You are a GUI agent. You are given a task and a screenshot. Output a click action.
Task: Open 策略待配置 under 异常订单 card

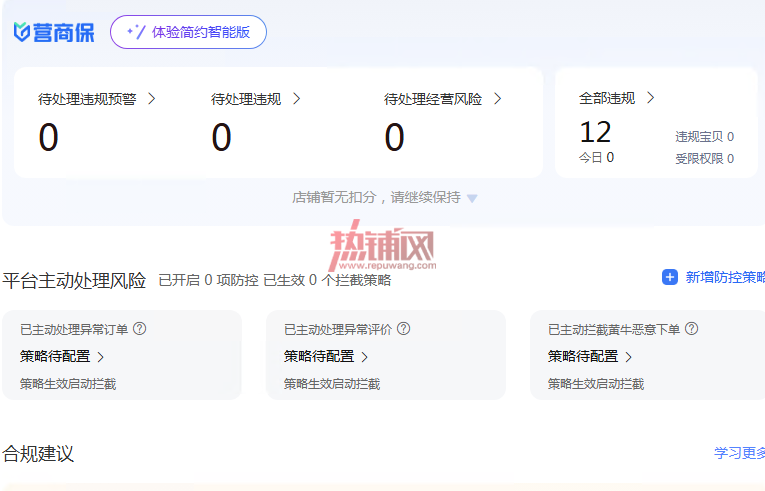tap(62, 357)
